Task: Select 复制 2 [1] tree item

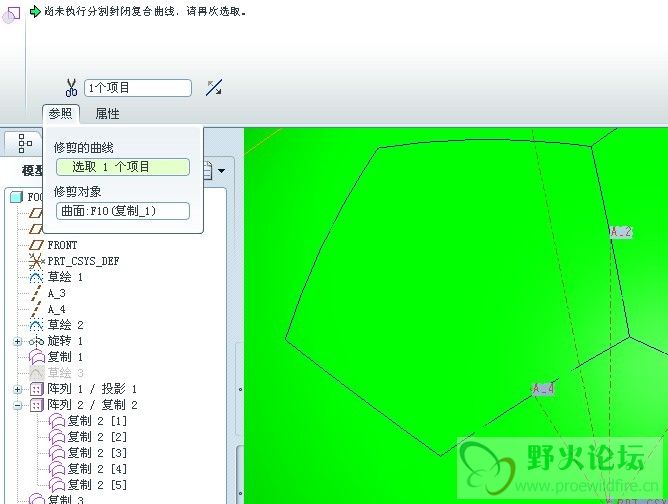Action: click(98, 421)
